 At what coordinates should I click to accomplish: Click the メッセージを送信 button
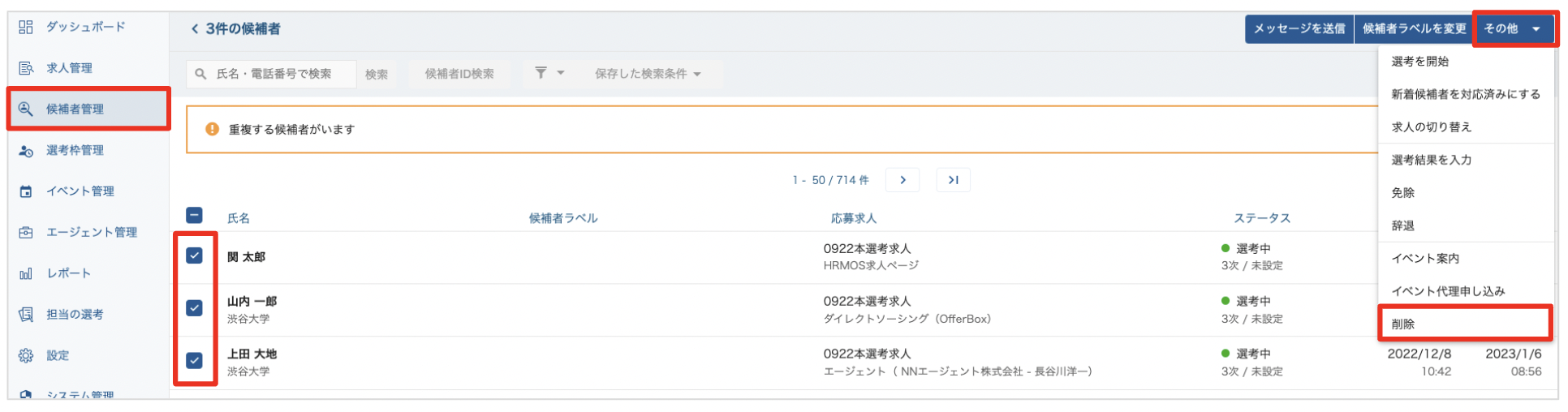(x=1299, y=29)
